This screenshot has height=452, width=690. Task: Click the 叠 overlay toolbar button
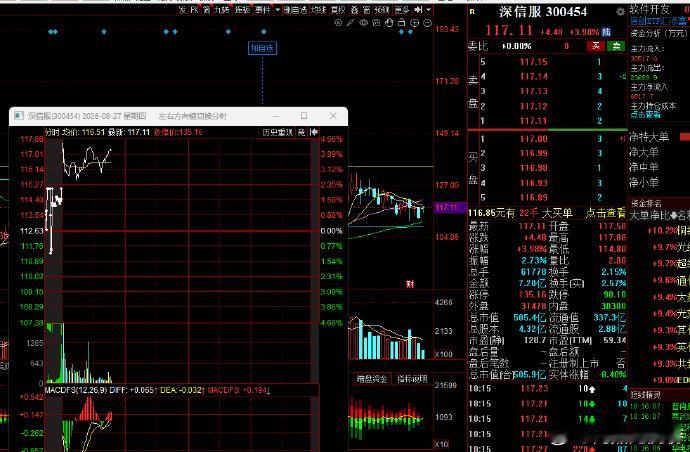(354, 10)
